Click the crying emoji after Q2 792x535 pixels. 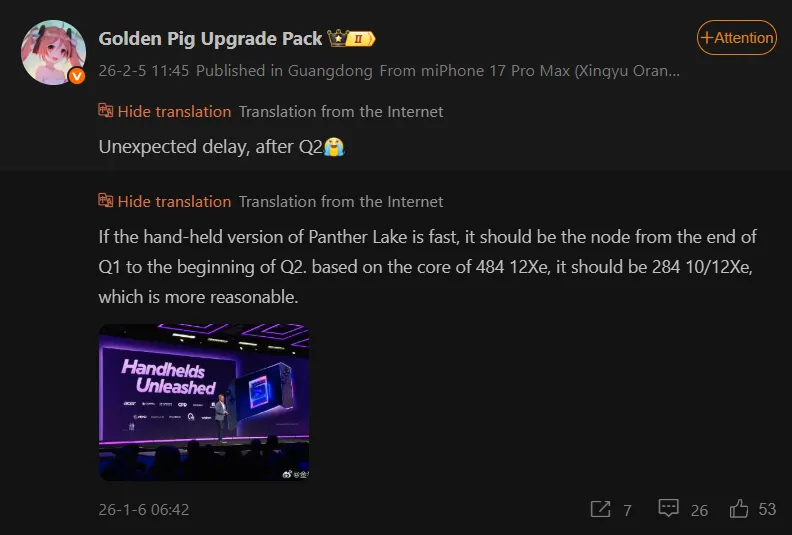pyautogui.click(x=334, y=147)
